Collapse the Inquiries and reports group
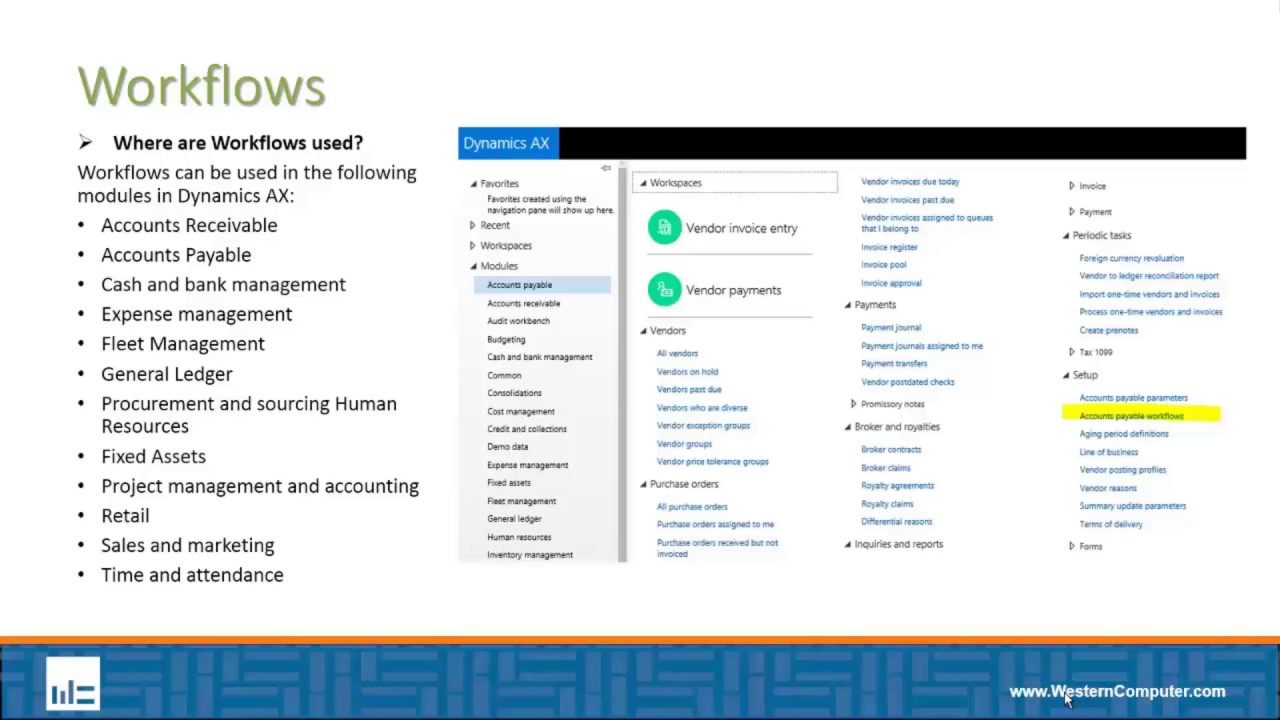The width and height of the screenshot is (1280, 720). point(847,545)
